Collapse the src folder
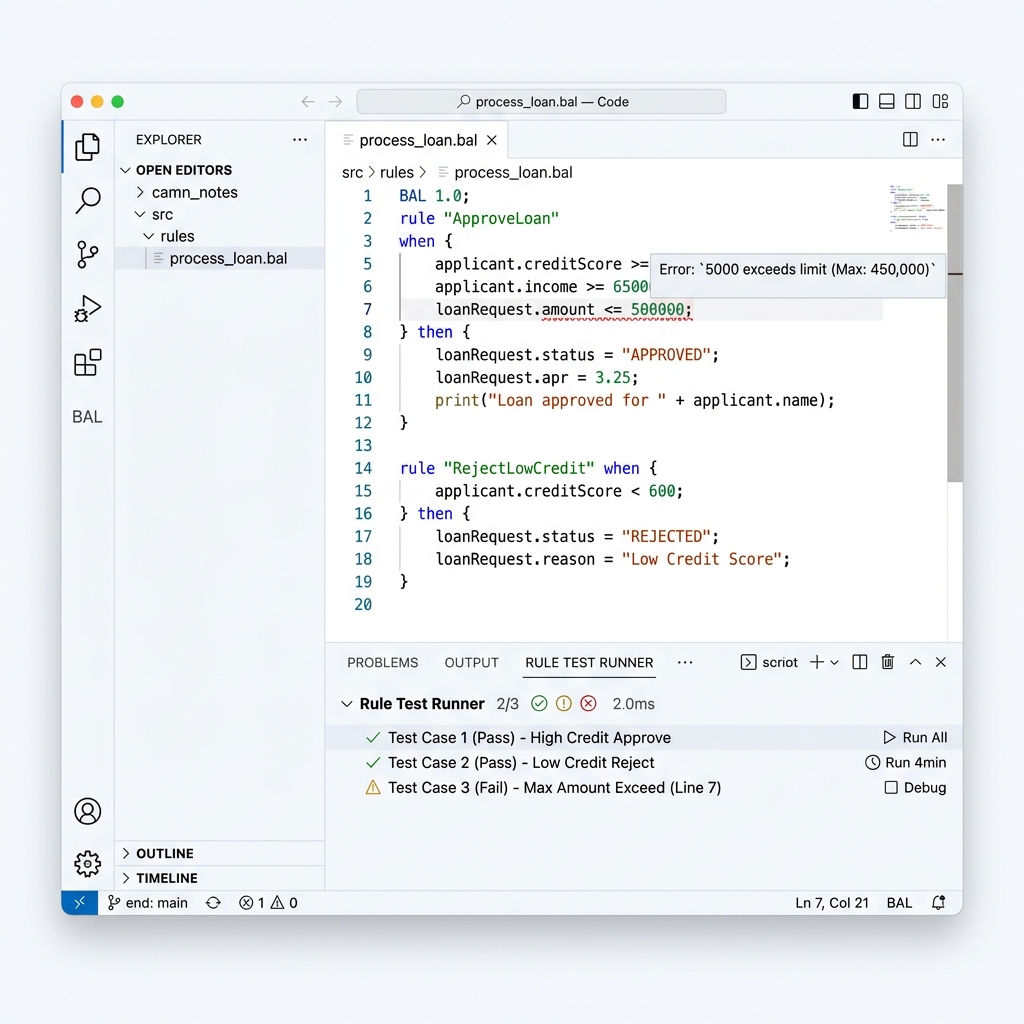This screenshot has width=1024, height=1024. coord(140,214)
